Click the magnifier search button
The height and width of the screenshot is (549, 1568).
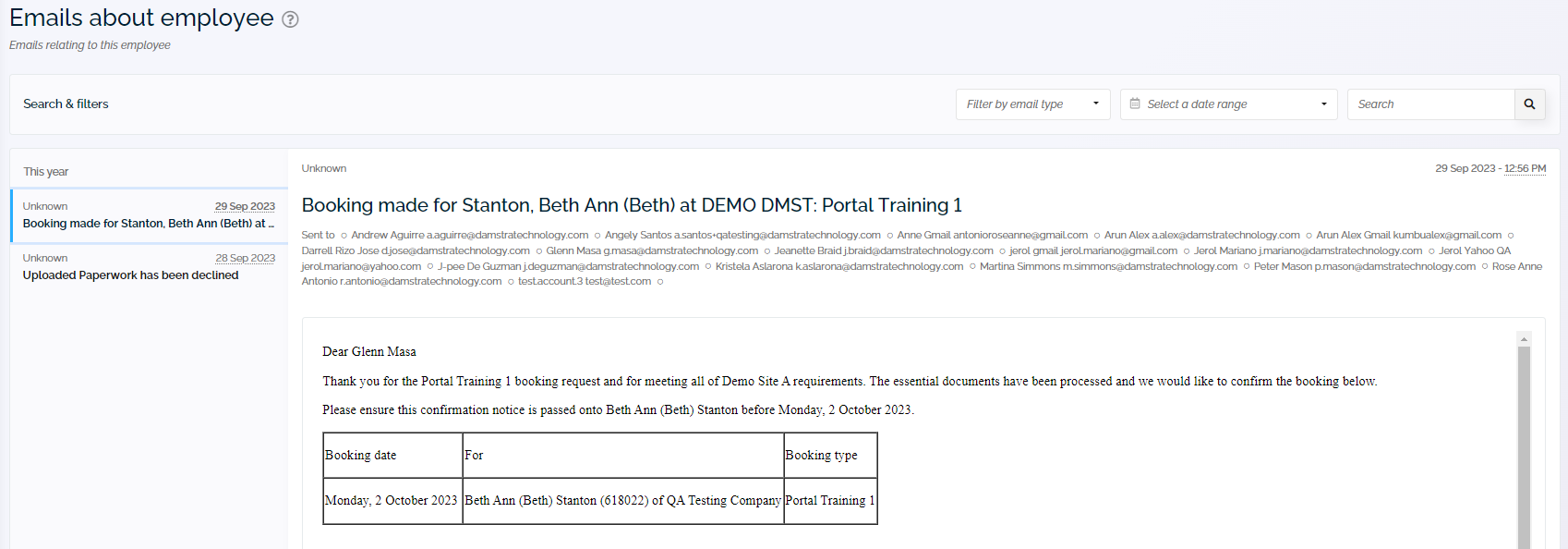1529,104
